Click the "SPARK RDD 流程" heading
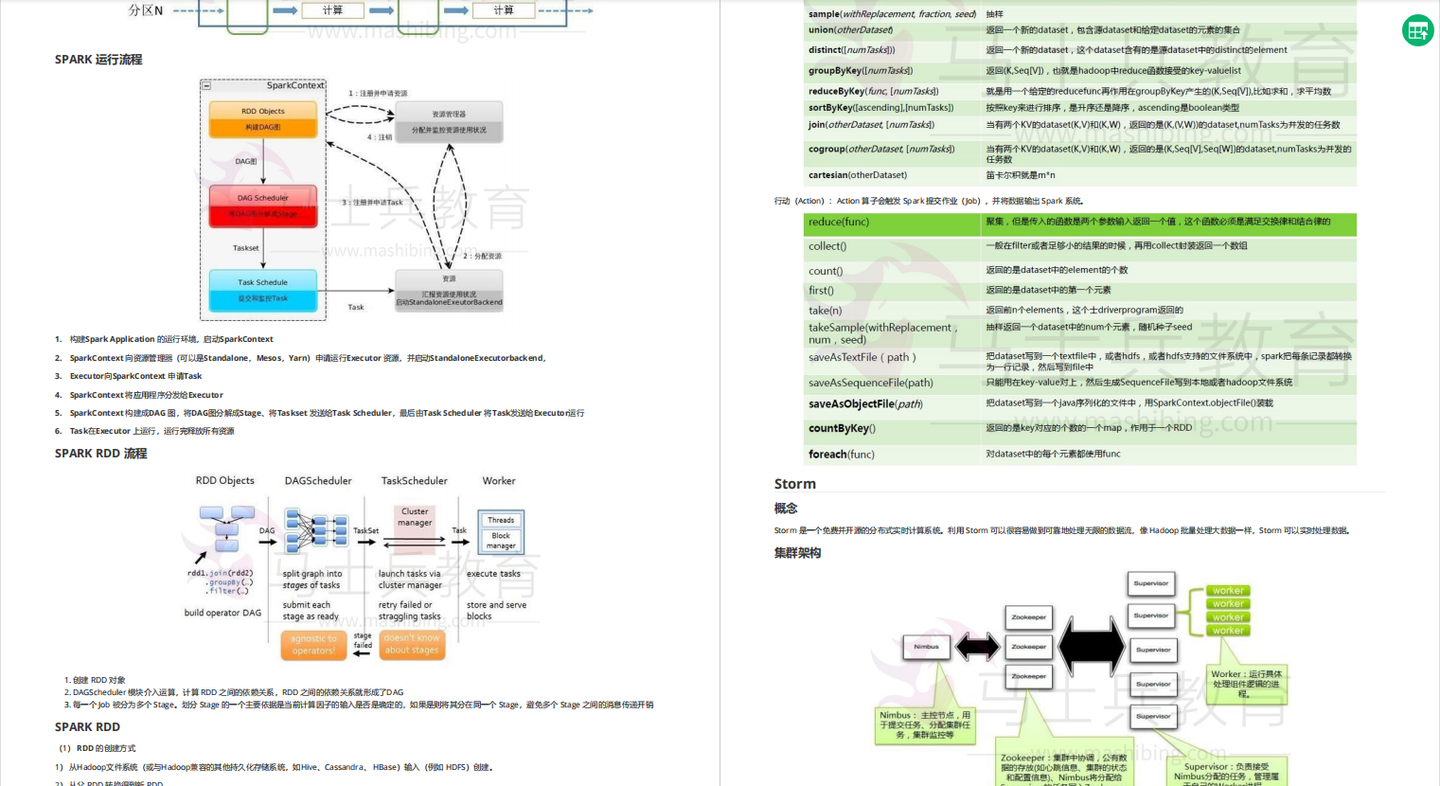The image size is (1440, 786). [101, 454]
